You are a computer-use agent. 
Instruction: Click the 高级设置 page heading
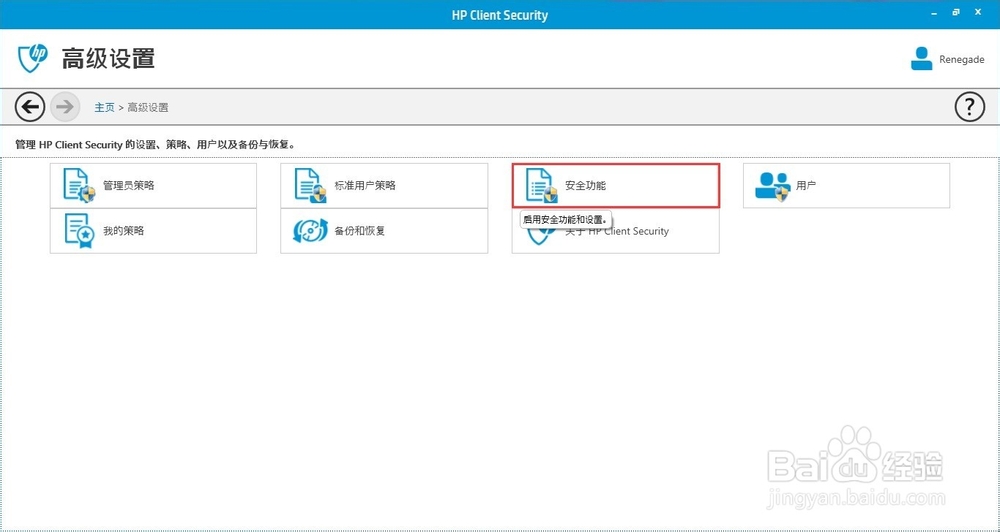coord(108,59)
